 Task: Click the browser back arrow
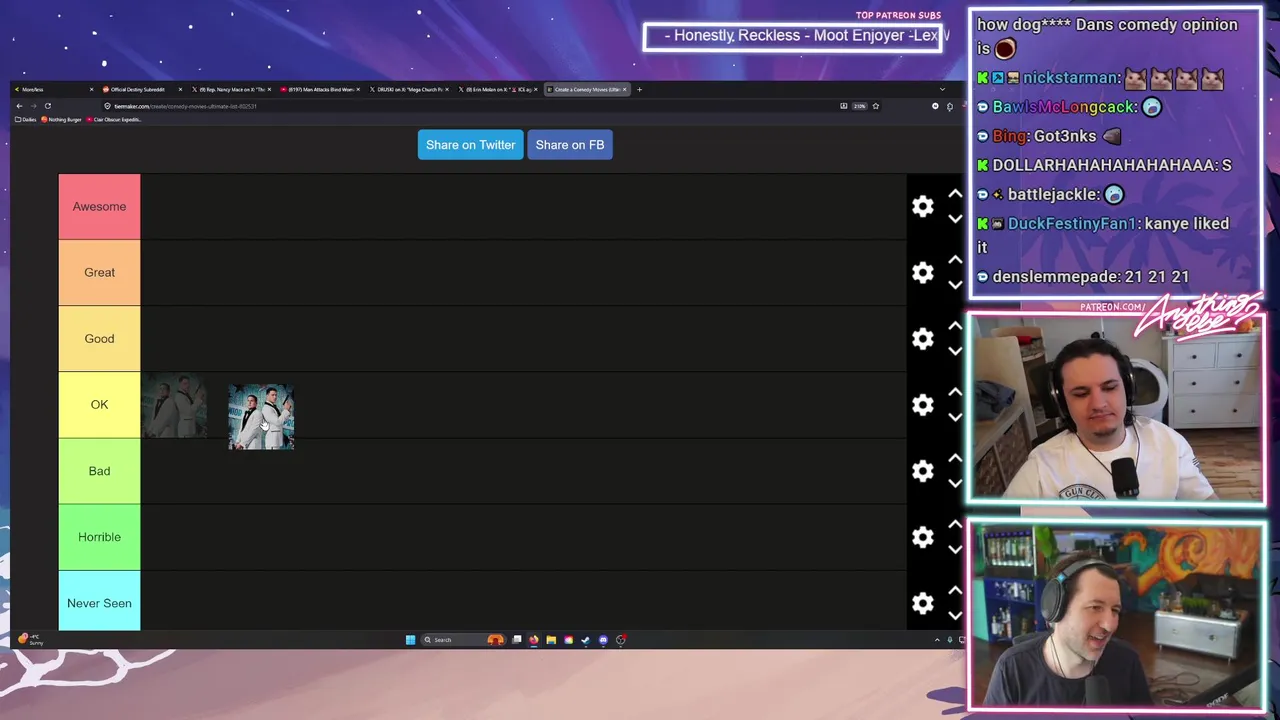19,106
